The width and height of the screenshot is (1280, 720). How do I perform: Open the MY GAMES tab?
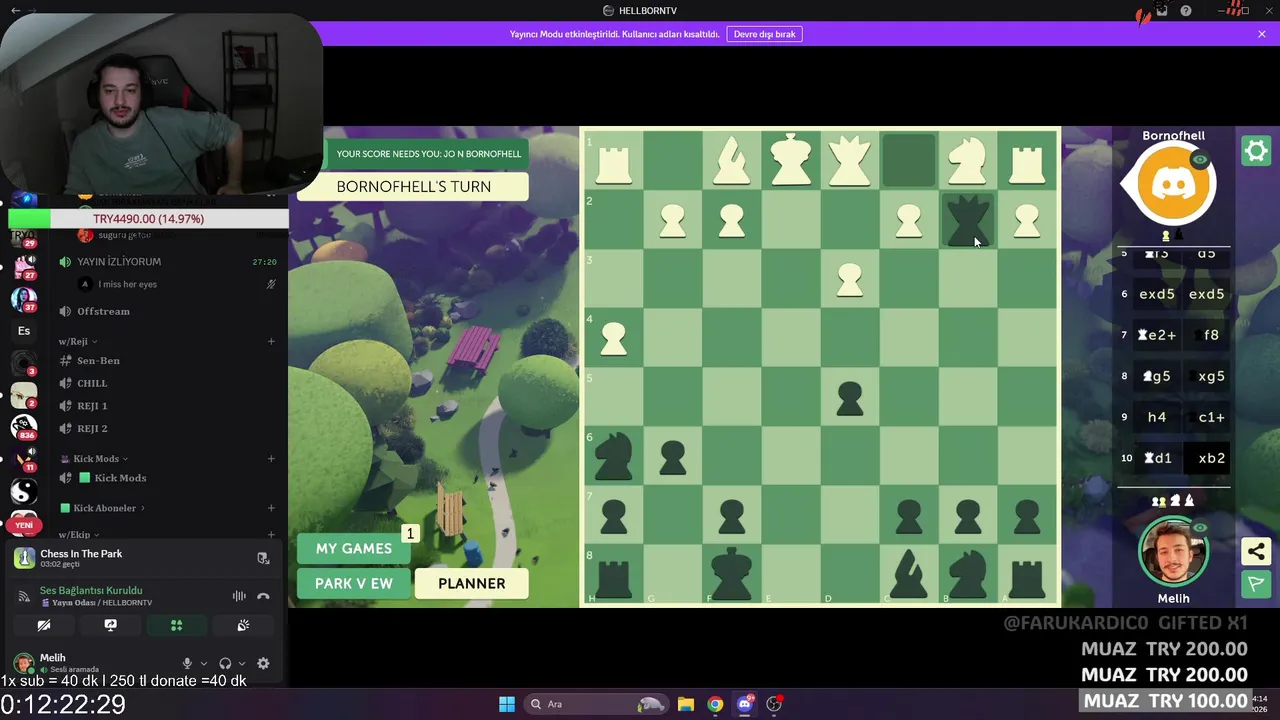pyautogui.click(x=354, y=548)
